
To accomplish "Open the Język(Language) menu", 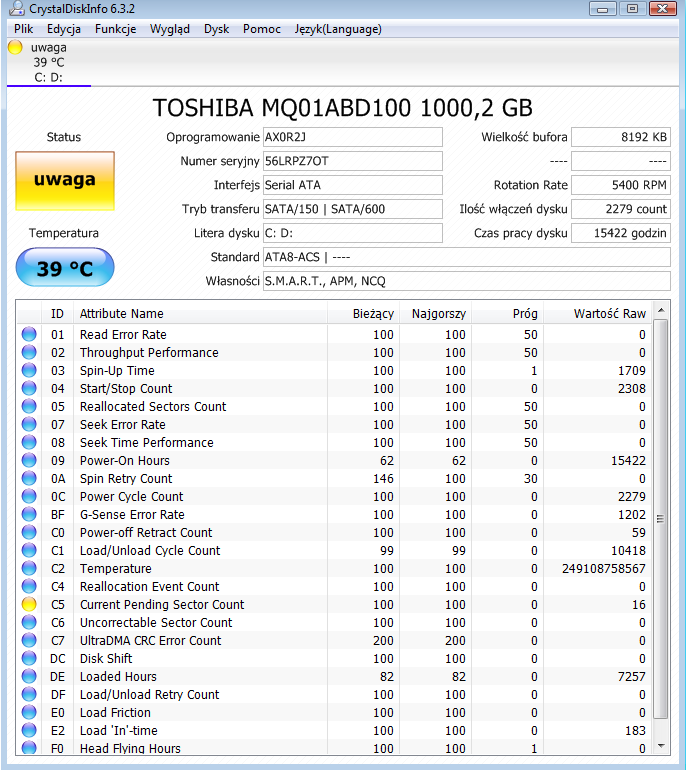I will point(338,29).
